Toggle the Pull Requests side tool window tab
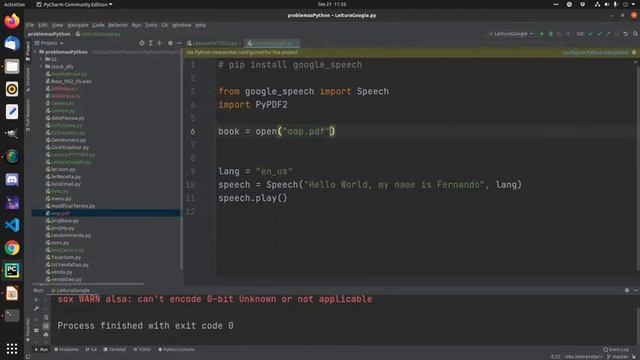This screenshot has height=360, width=640. point(28,116)
